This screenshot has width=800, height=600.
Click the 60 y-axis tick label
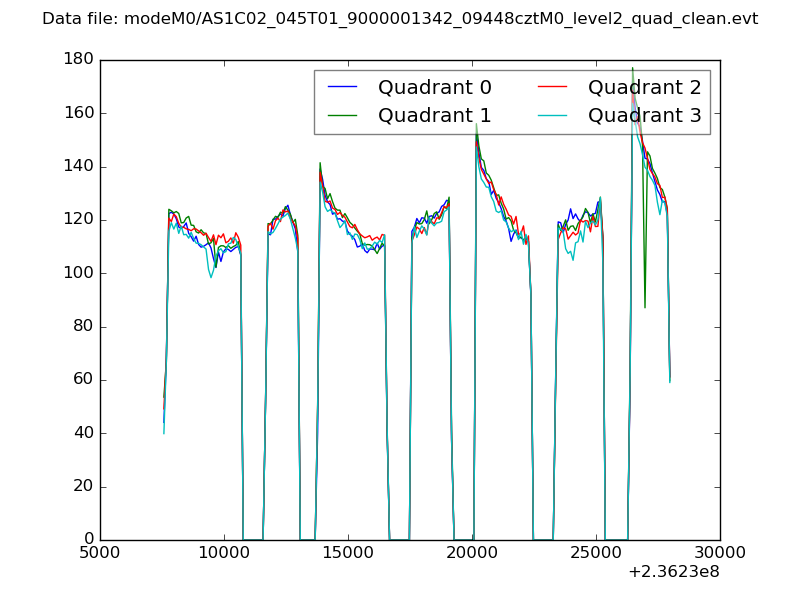(84, 380)
